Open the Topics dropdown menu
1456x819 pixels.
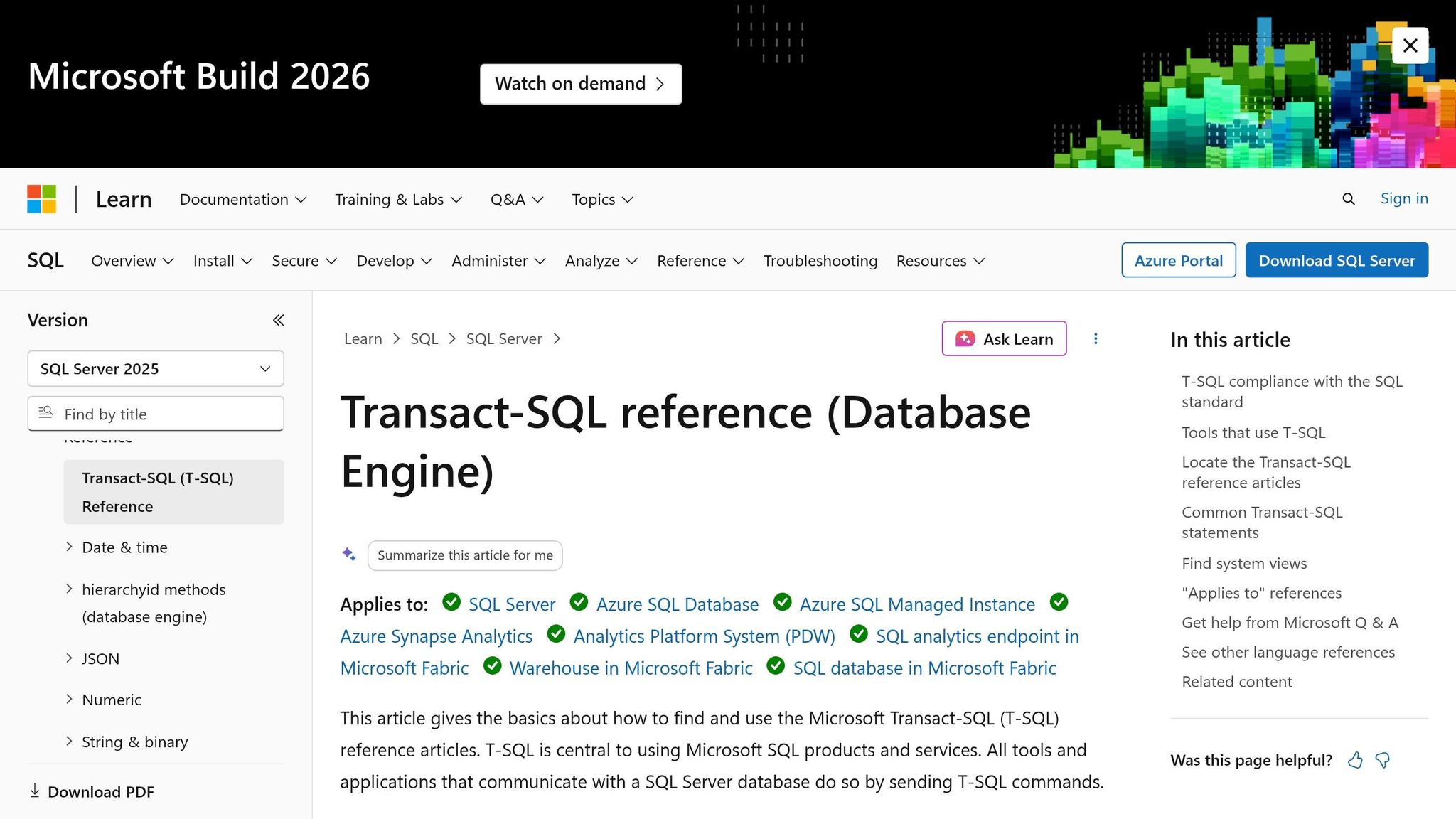click(602, 200)
